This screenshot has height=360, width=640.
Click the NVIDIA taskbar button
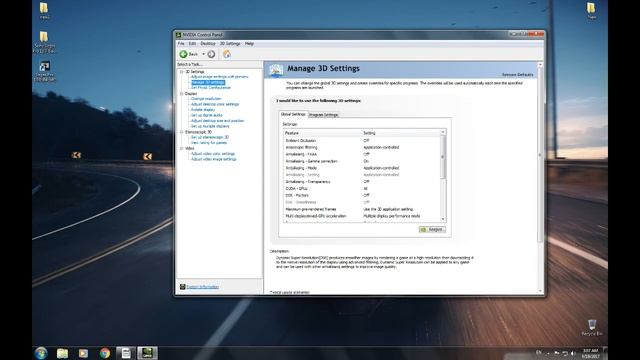pyautogui.click(x=147, y=353)
